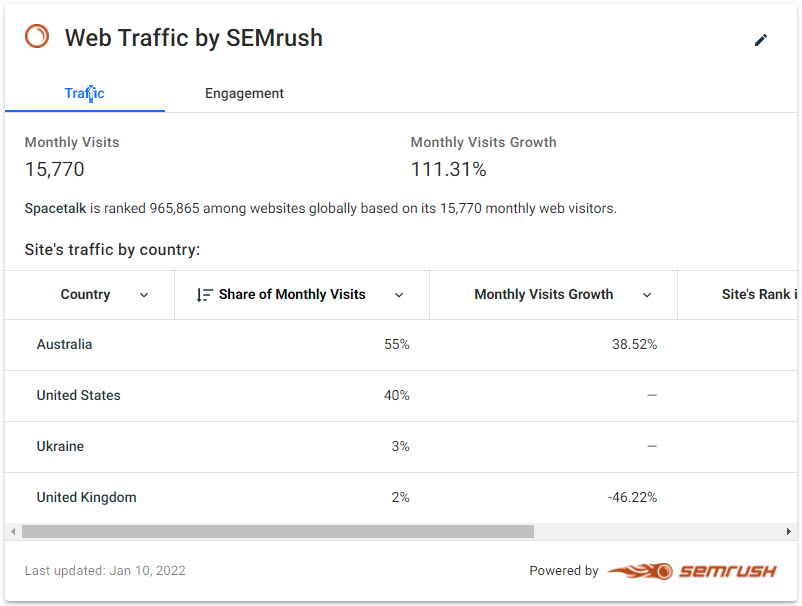The width and height of the screenshot is (802, 606).
Task: Click the sort icon beside Share of Monthly Visits
Action: point(204,295)
